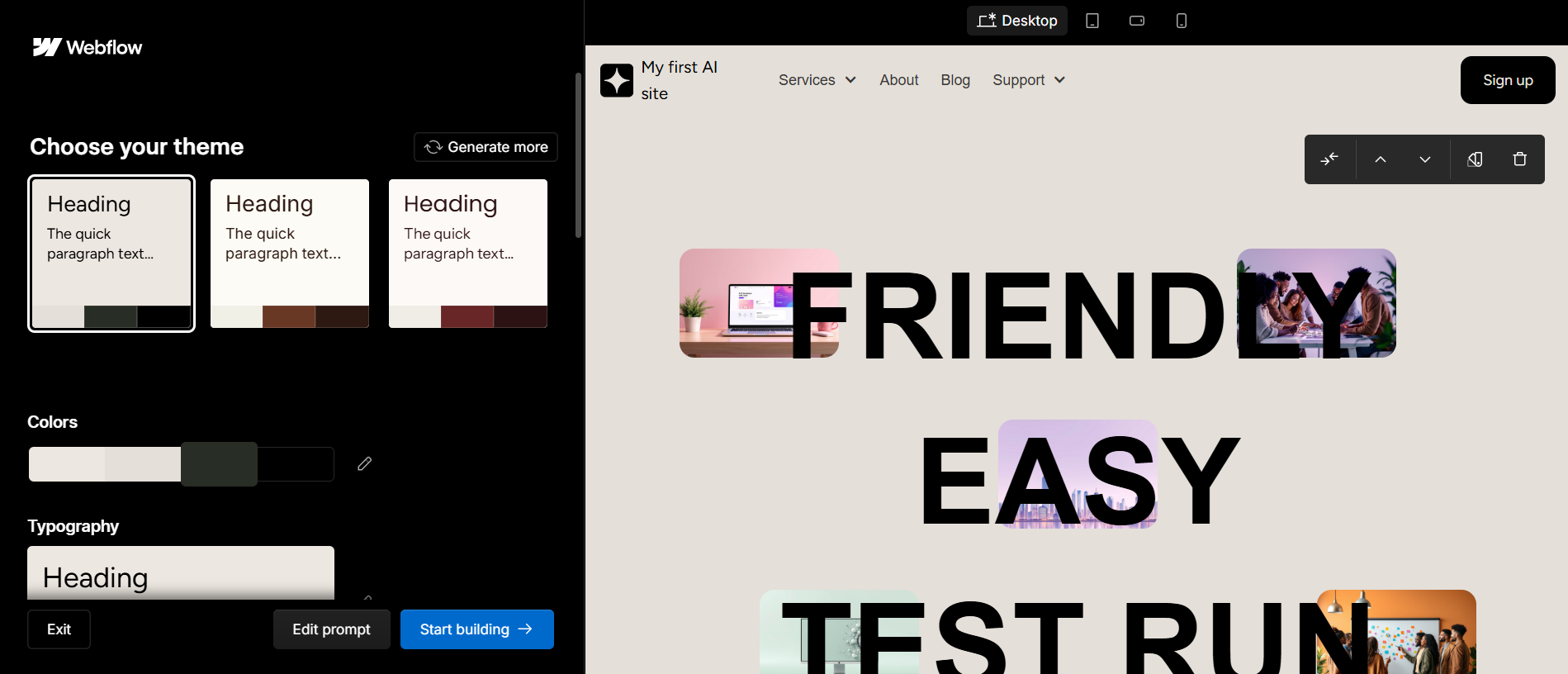Click the team meeting image behind FRIENDLY

(x=1316, y=303)
